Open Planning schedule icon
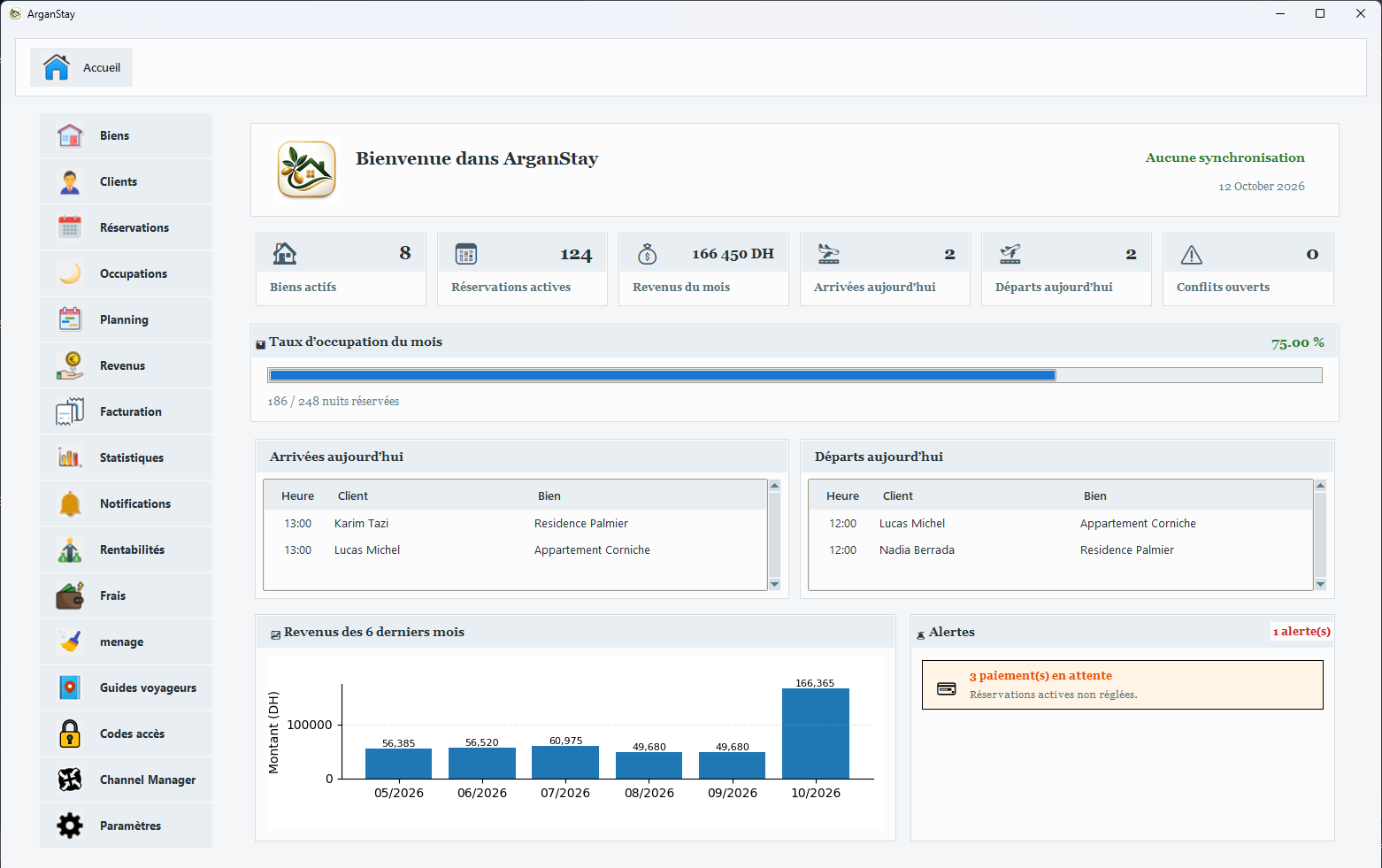Screen dimensions: 1382x868 coord(70,319)
